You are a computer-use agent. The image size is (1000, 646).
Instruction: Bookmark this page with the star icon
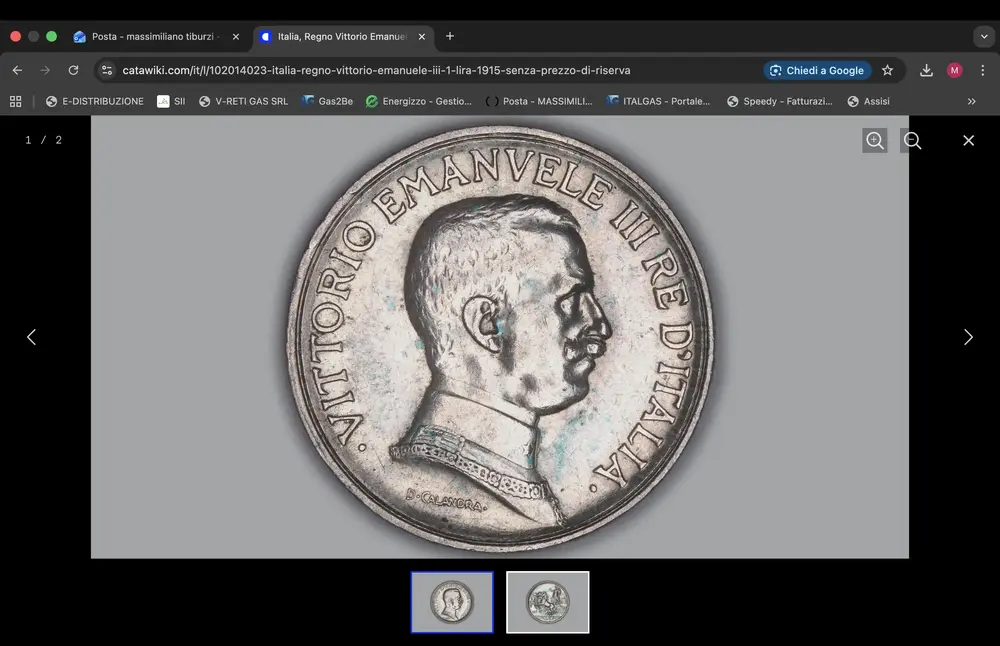[887, 71]
